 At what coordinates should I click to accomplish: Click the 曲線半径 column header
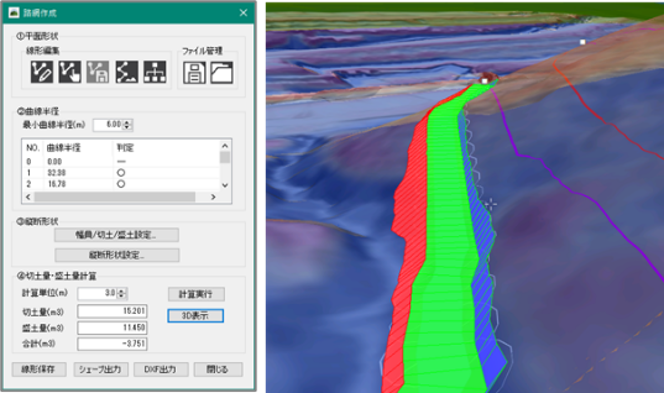pyautogui.click(x=64, y=148)
